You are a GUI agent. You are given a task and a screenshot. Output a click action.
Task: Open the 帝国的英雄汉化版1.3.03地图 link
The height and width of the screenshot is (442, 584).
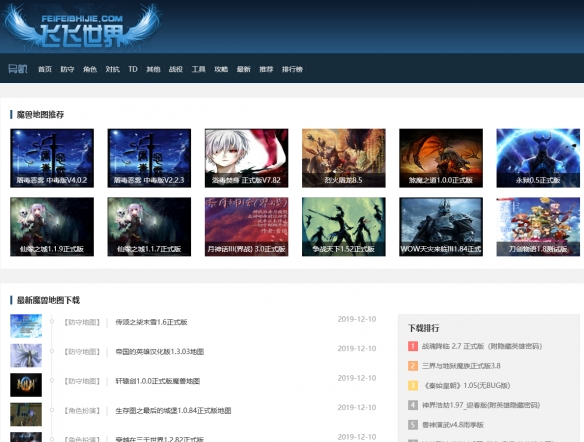(159, 352)
